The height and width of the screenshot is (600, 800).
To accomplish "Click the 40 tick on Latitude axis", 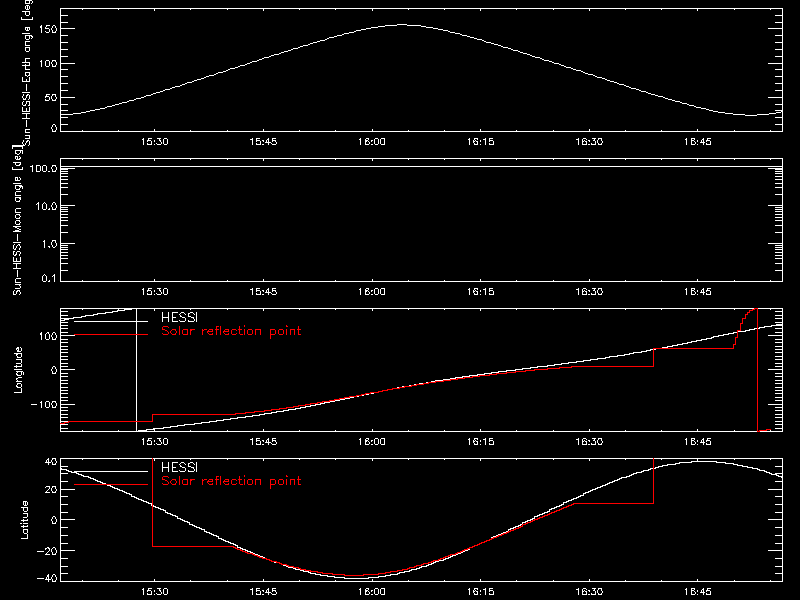I will pos(51,462).
